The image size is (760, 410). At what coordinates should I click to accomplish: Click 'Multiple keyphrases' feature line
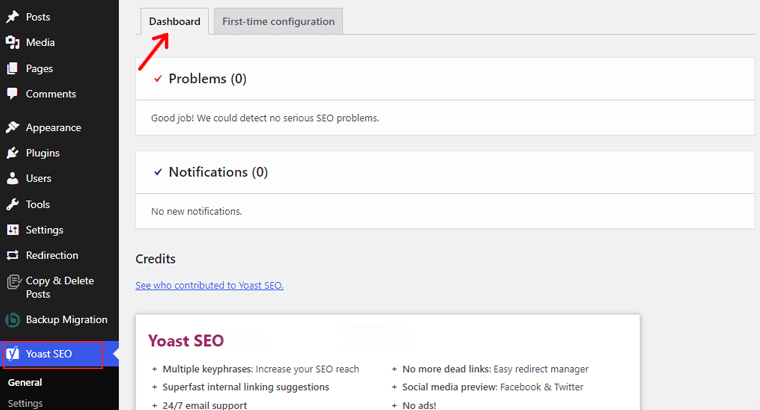[x=261, y=369]
